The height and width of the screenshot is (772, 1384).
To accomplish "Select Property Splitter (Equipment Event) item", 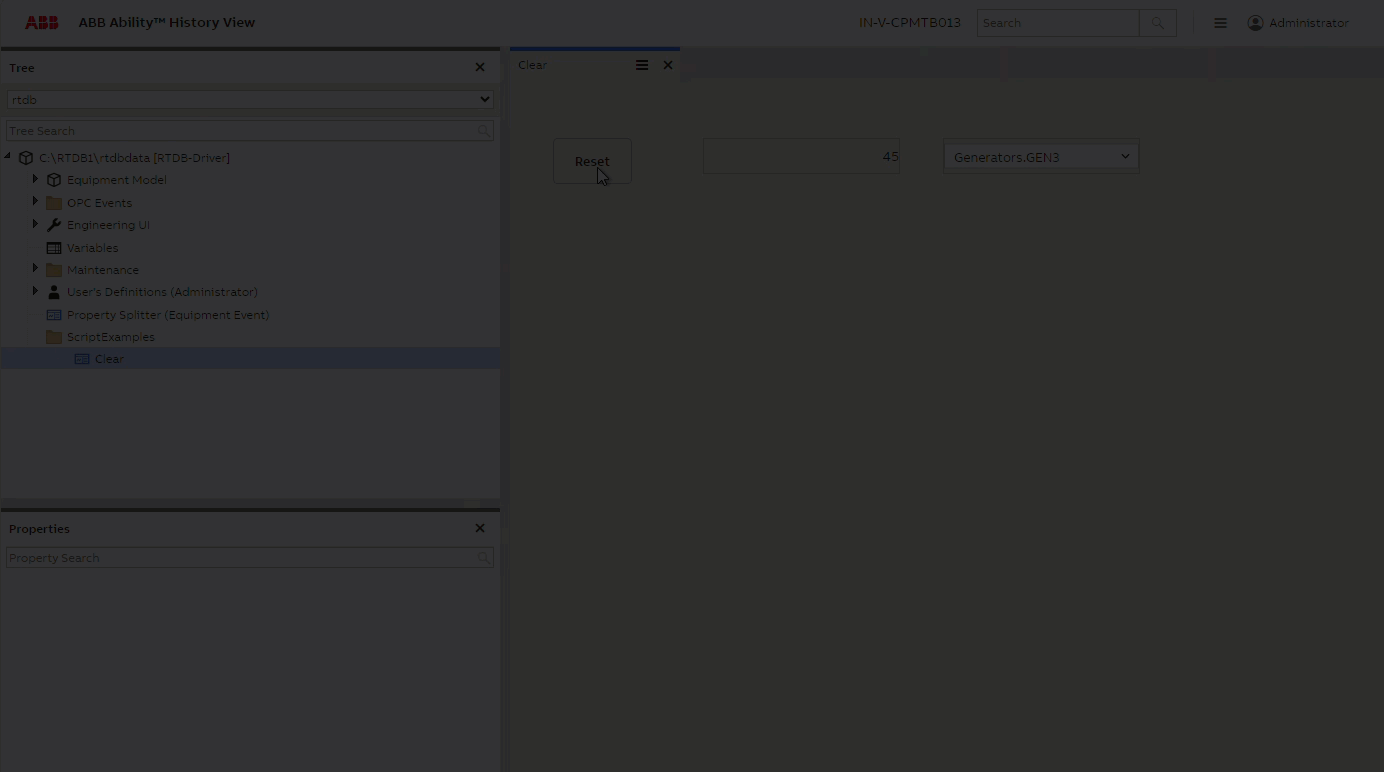I will click(x=168, y=315).
